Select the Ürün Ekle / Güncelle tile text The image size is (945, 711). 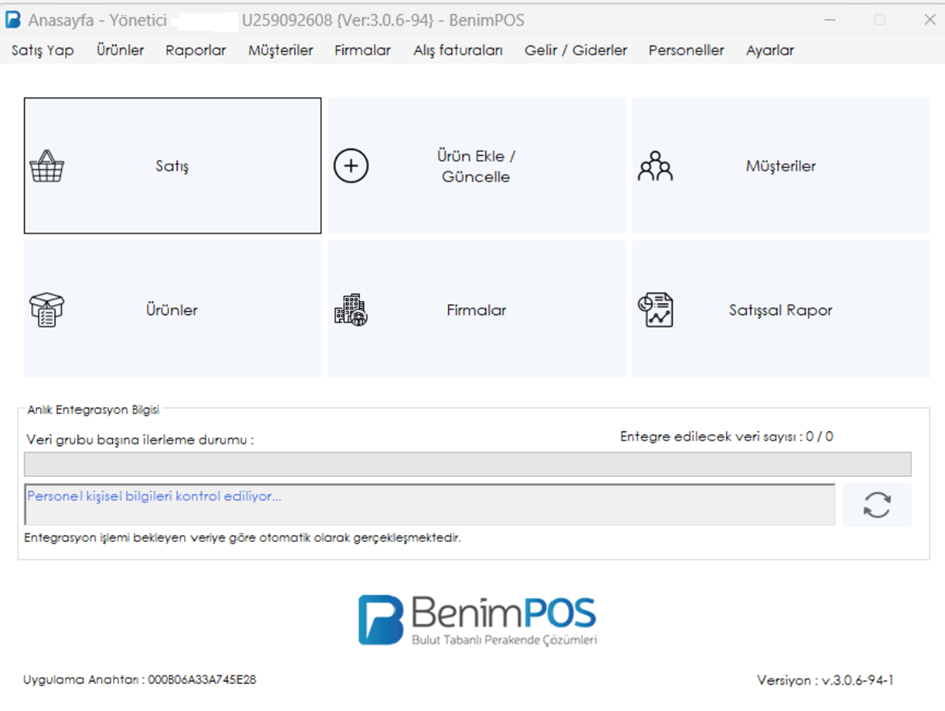tap(476, 166)
